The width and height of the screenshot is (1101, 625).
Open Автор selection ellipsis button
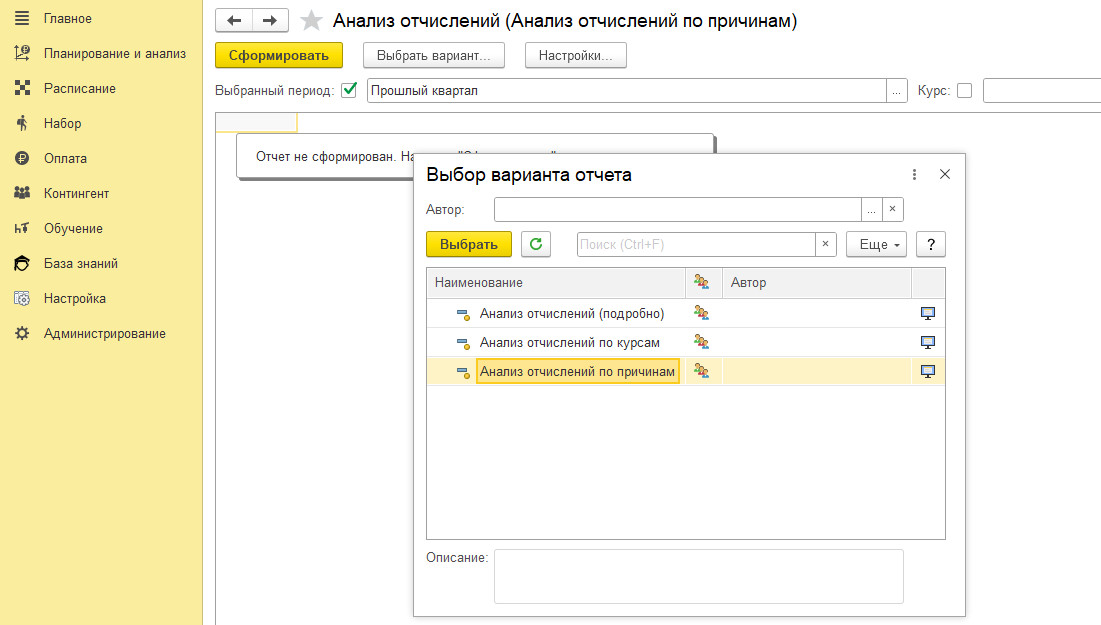(x=872, y=209)
